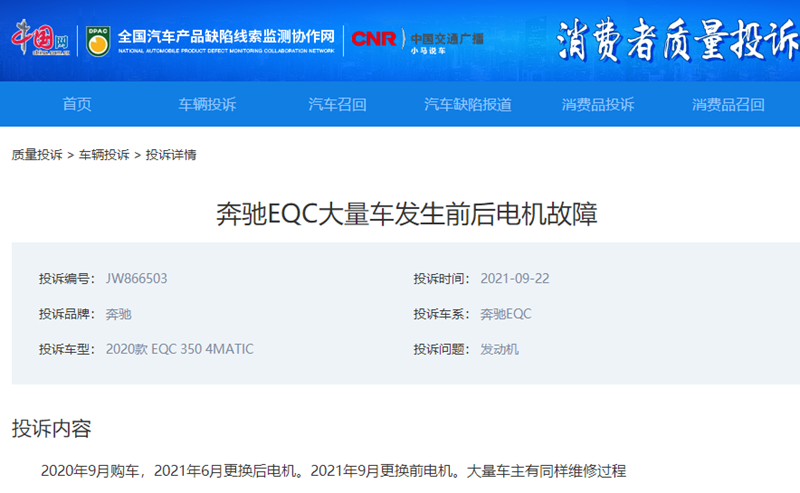The height and width of the screenshot is (493, 800).
Task: Click the 投诉品牌 label
Action: tap(67, 314)
